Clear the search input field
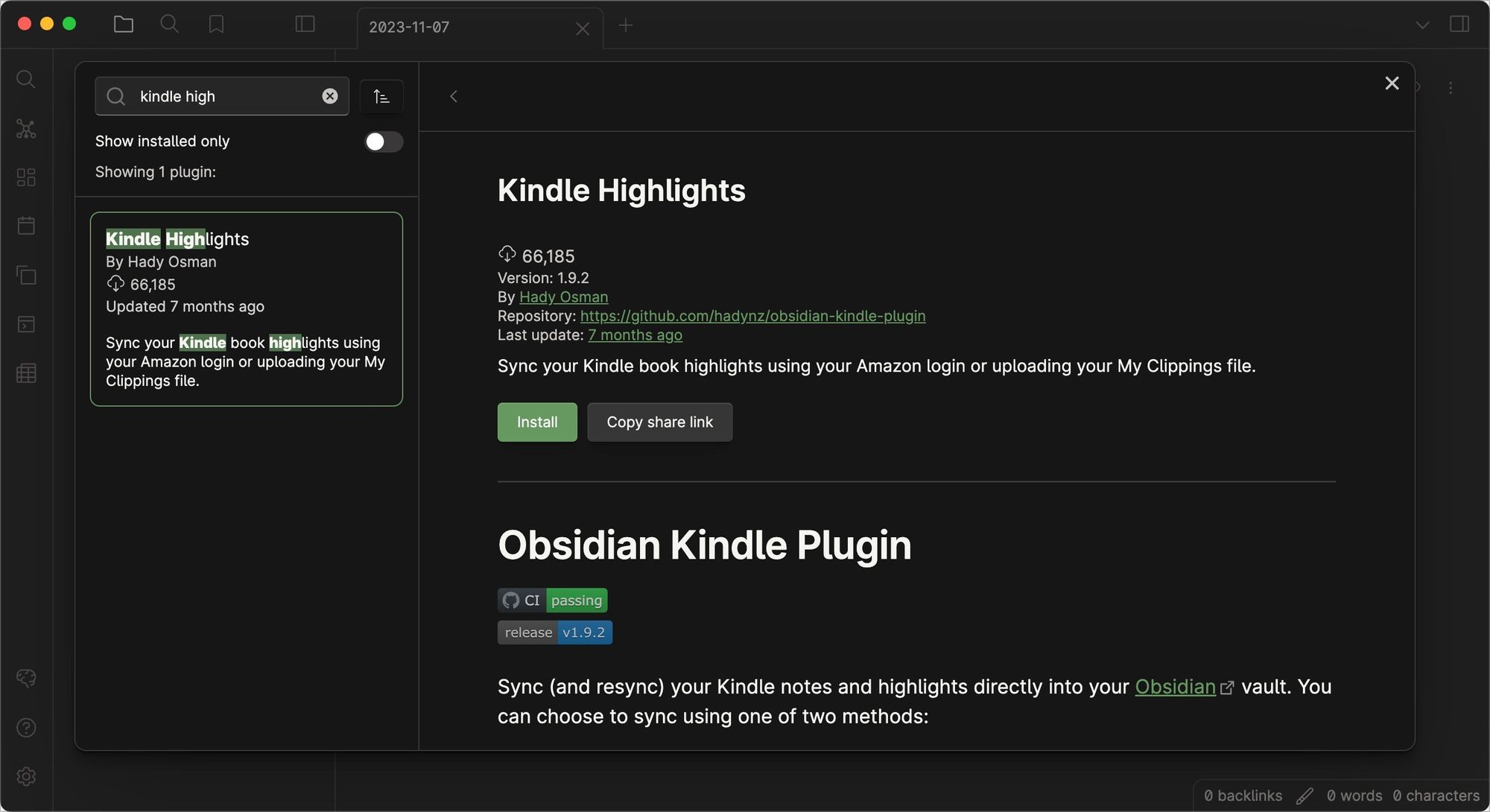This screenshot has height=812, width=1490. [330, 96]
